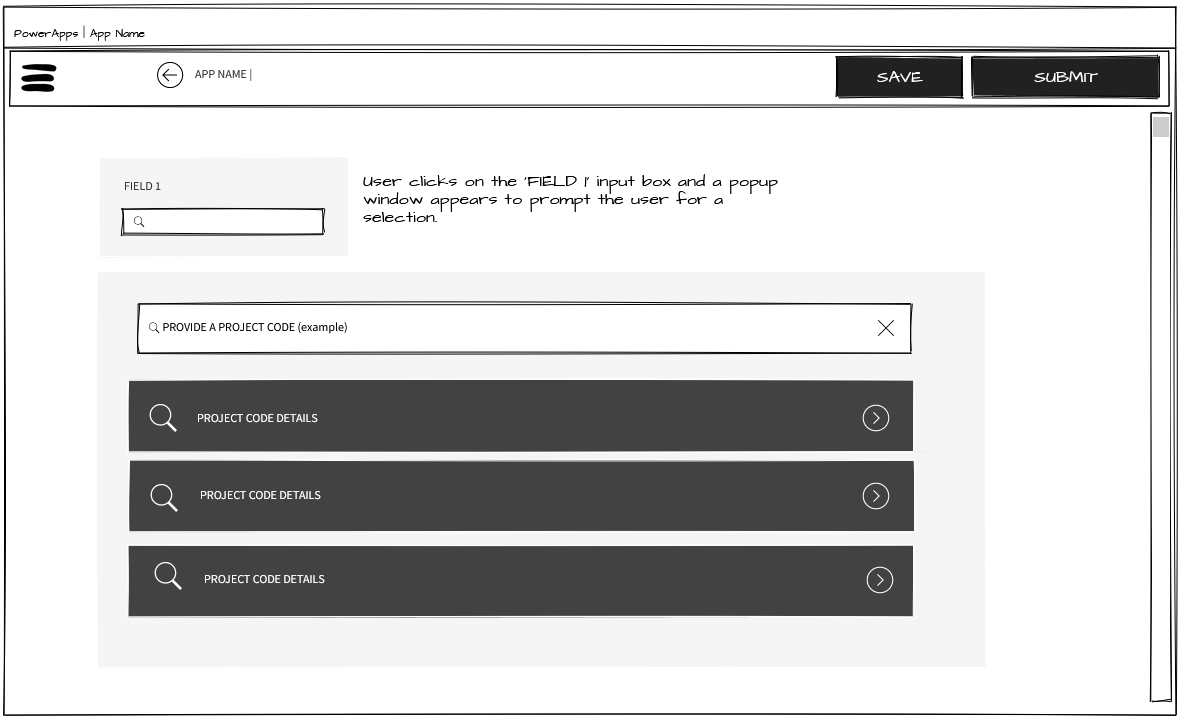Clear the project code search with the X

(x=885, y=328)
